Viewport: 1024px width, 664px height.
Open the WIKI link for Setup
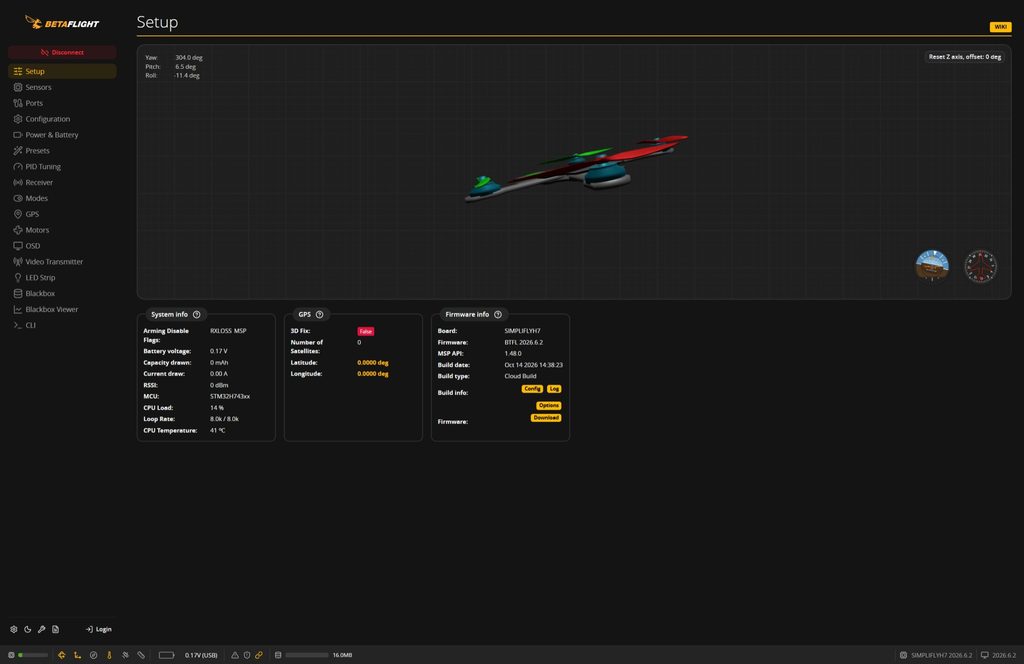1000,27
